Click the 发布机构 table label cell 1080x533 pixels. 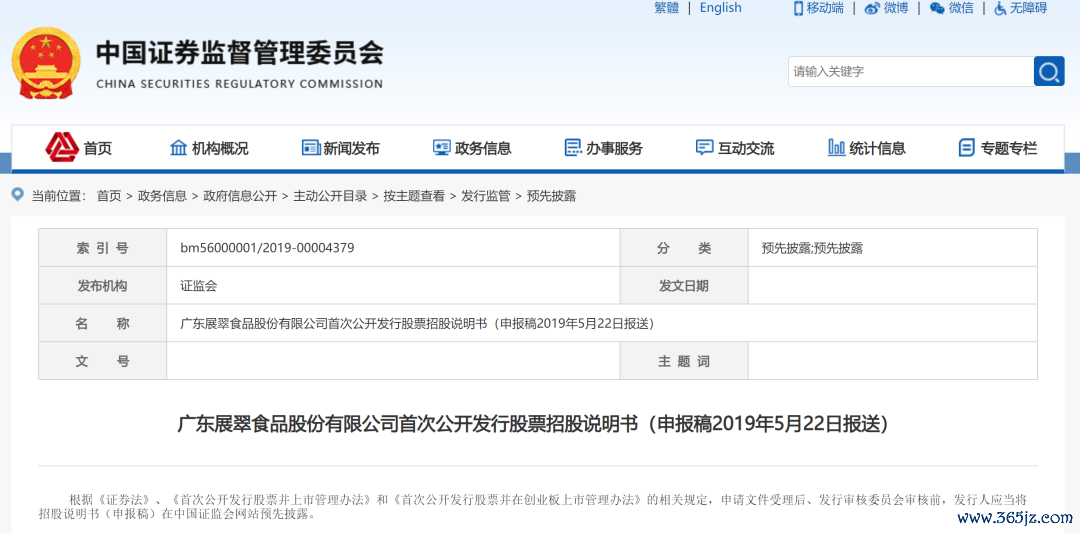[103, 286]
